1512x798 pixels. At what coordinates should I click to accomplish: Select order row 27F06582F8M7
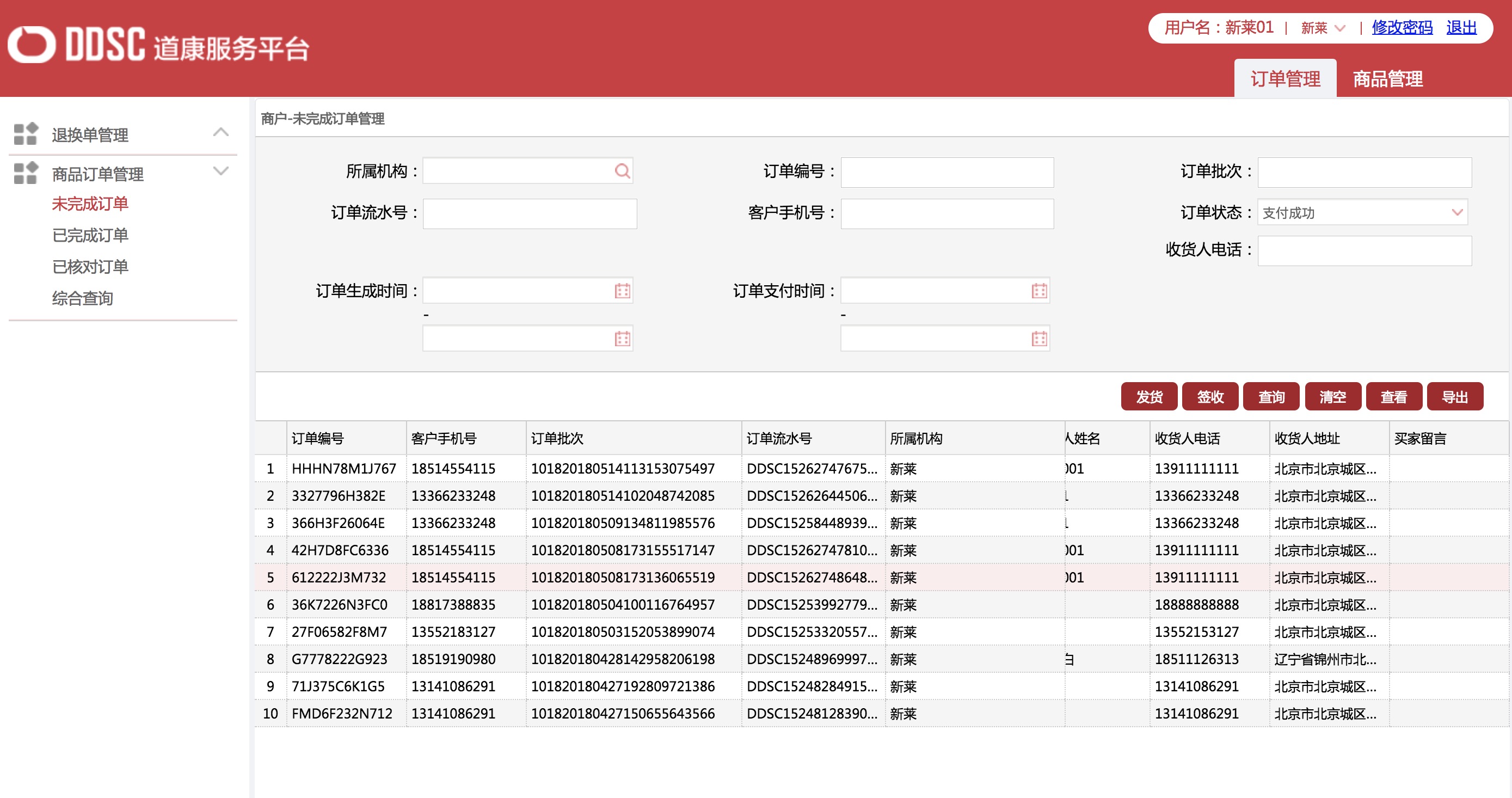882,632
